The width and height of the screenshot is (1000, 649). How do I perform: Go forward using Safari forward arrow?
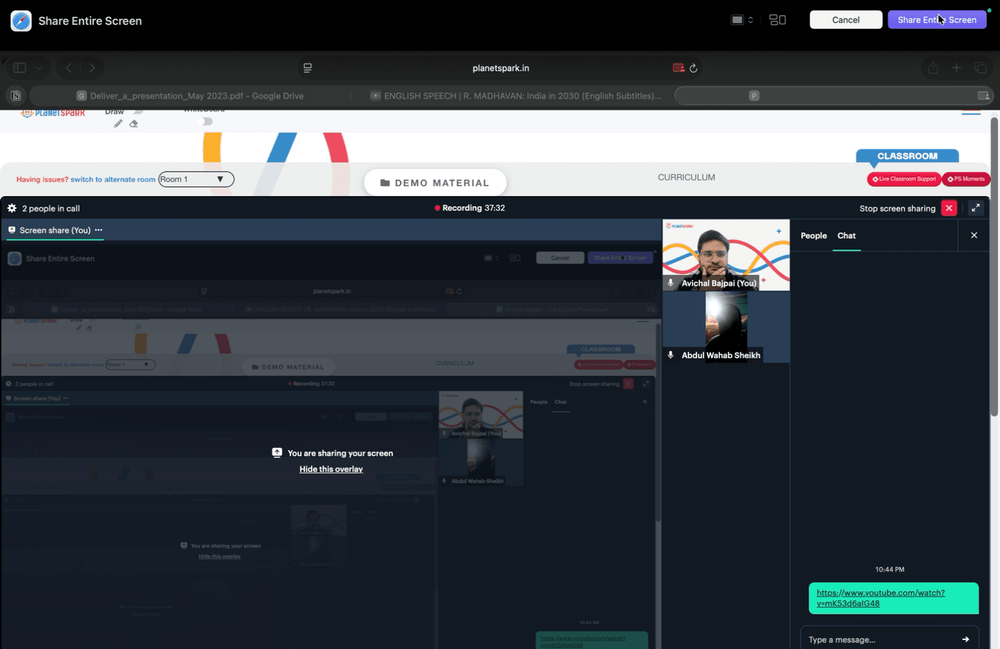[92, 68]
